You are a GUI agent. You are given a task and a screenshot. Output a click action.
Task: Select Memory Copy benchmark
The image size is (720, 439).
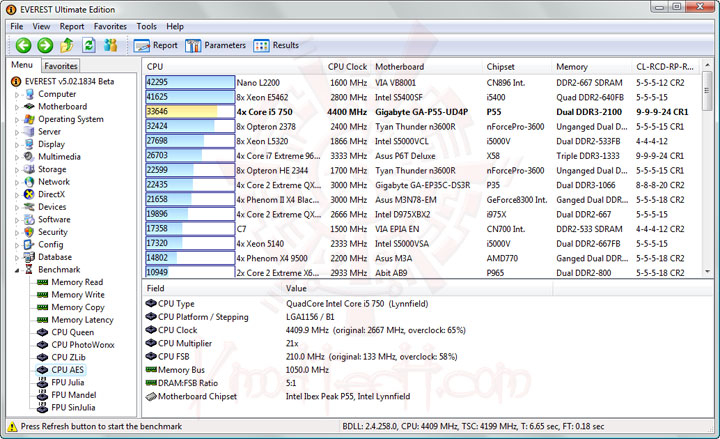click(x=78, y=307)
